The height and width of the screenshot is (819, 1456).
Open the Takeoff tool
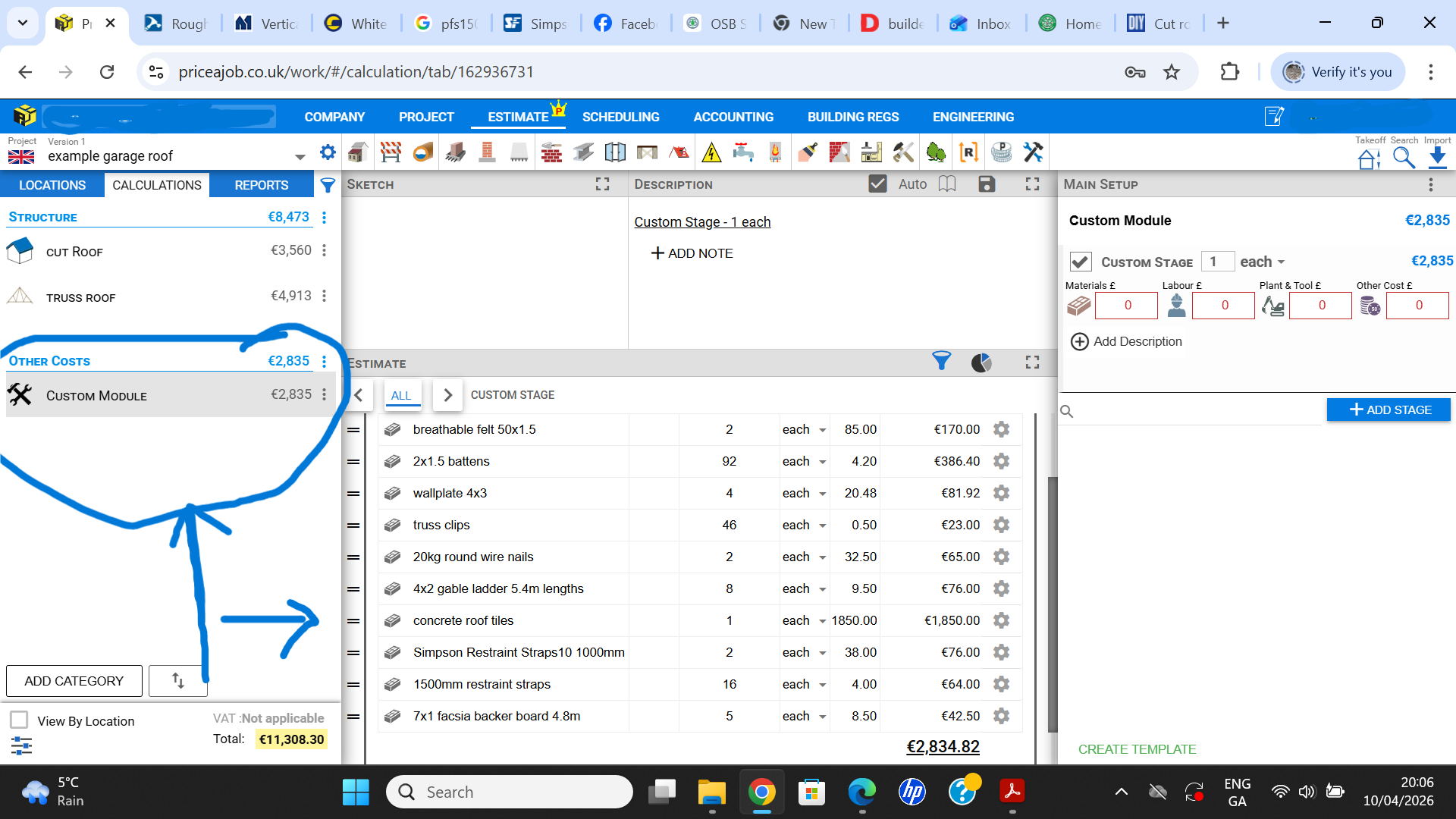(x=1368, y=155)
